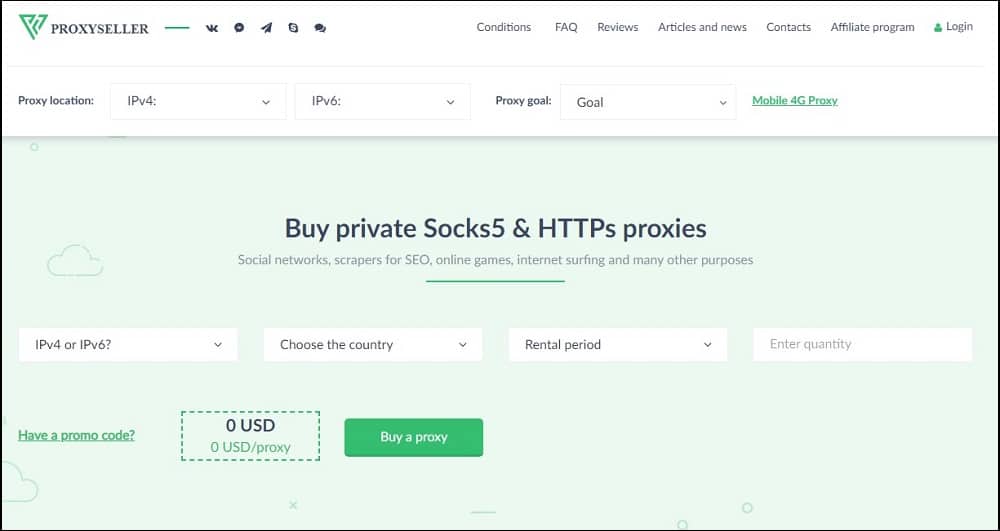Open the FAQ page
Image resolution: width=1000 pixels, height=531 pixels.
566,27
